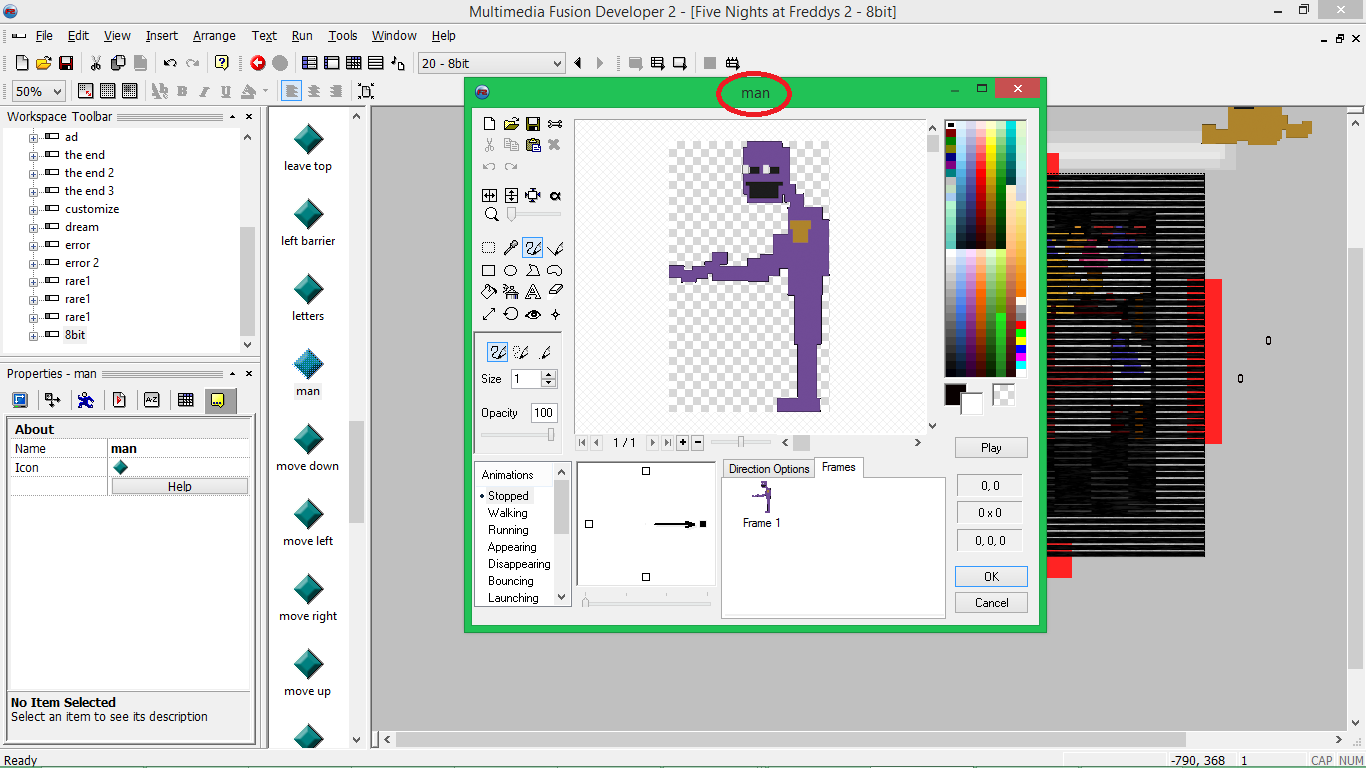Screen dimensions: 1366x768
Task: Open the Run menu
Action: [302, 36]
